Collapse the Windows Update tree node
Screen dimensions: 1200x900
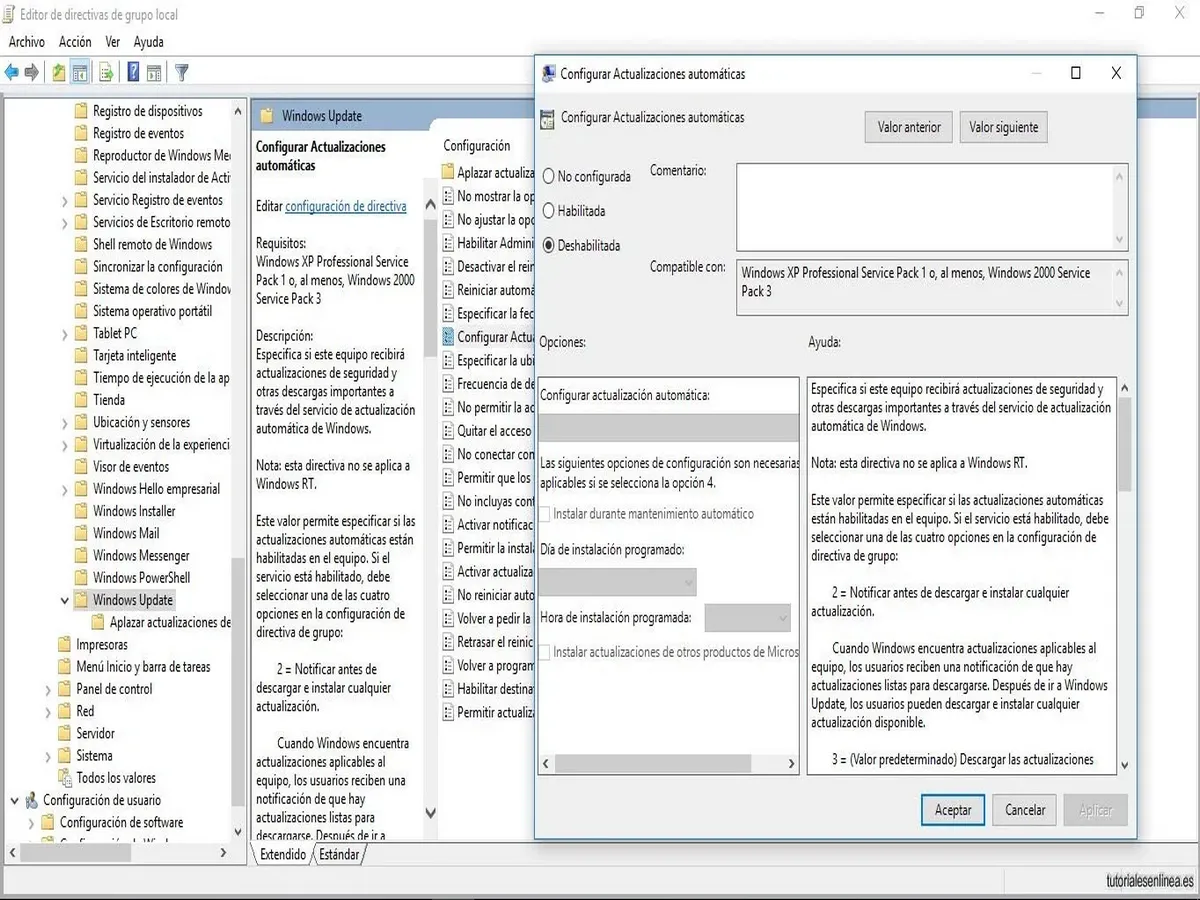65,600
